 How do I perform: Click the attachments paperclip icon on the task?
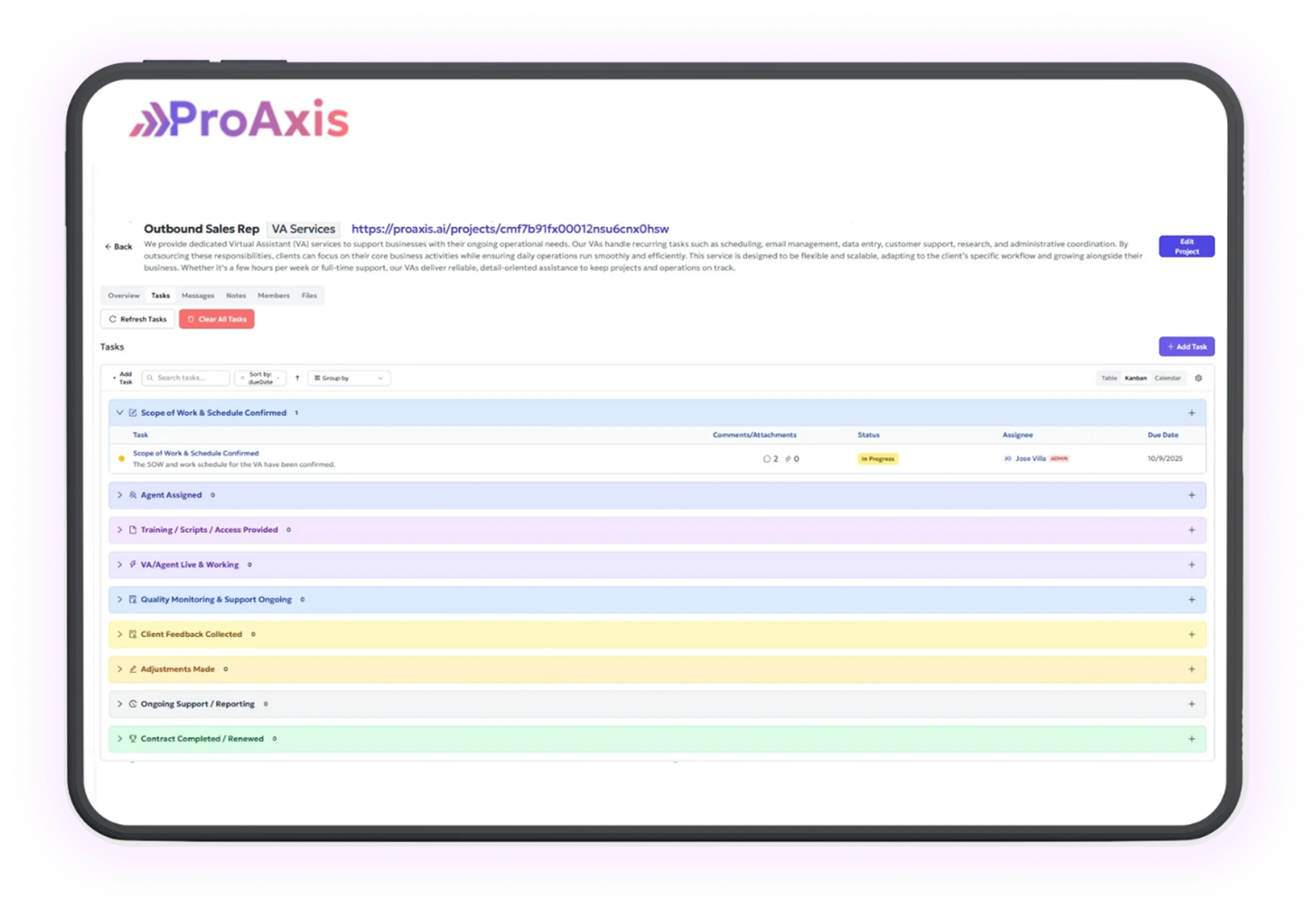point(788,459)
